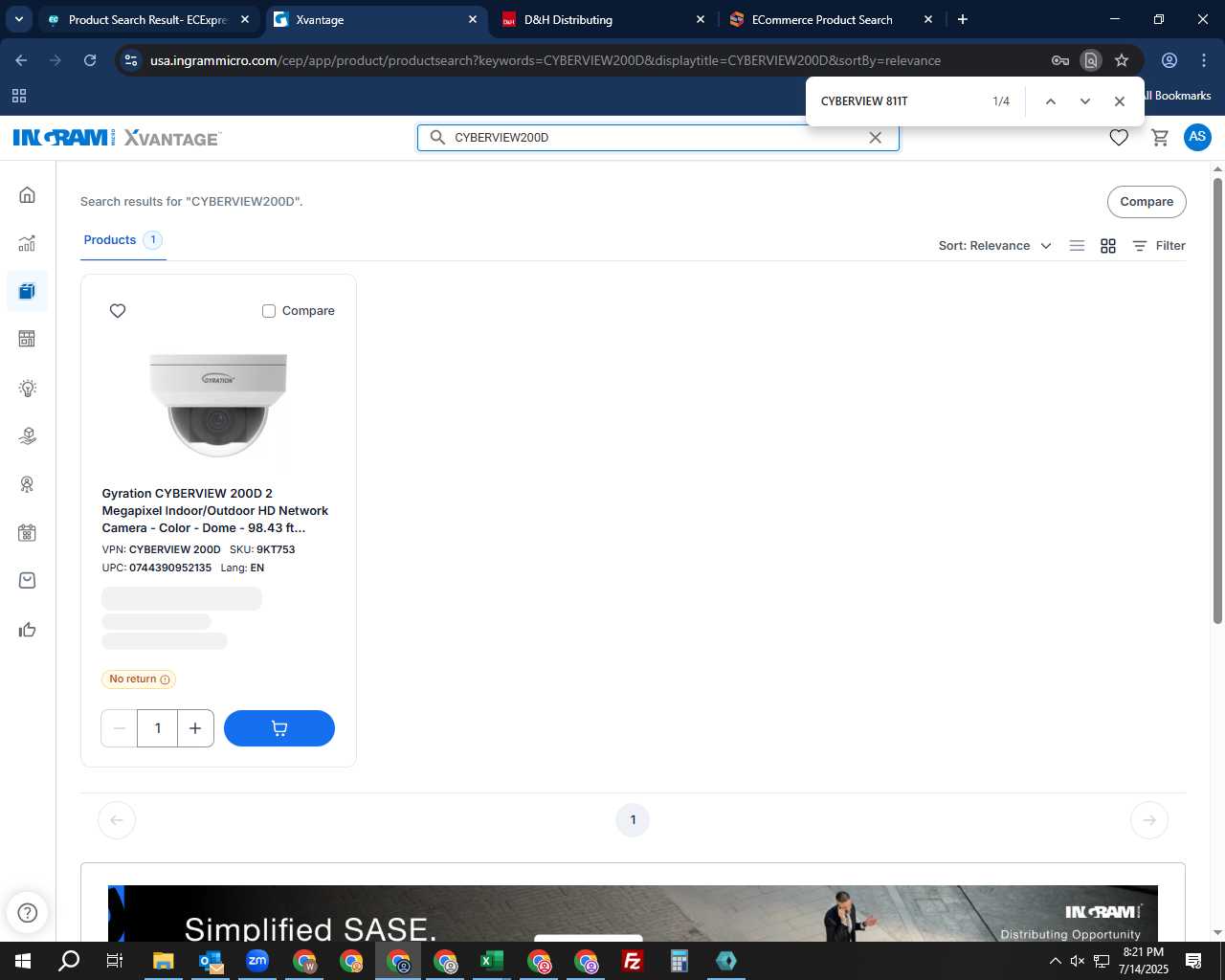Switch to ECommerce Product Search tab
The height and width of the screenshot is (980, 1225).
coord(831,19)
